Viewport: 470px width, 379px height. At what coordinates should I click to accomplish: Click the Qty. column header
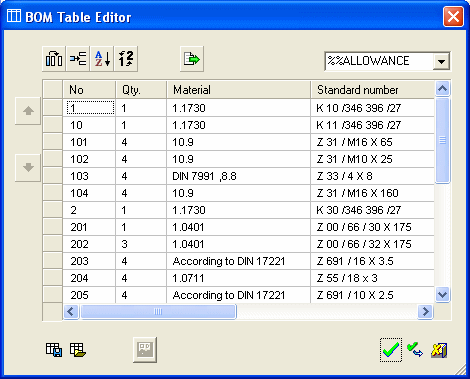[141, 90]
